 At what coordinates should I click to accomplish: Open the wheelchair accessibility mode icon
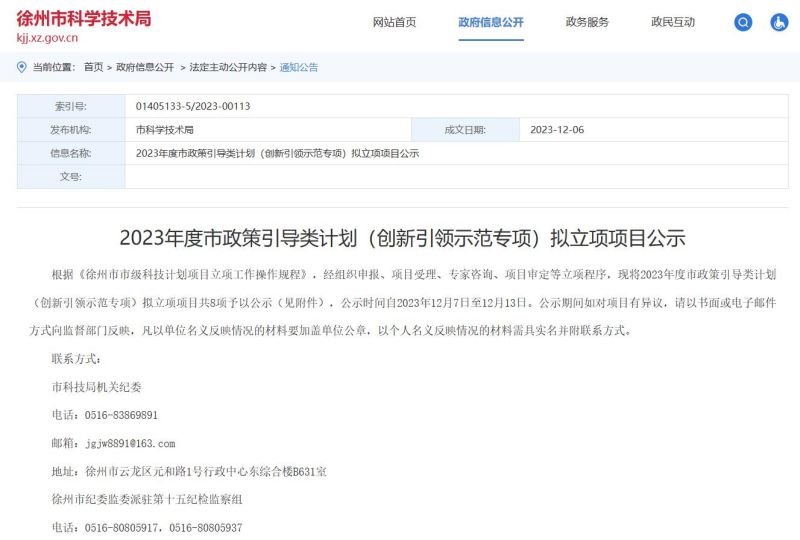point(778,22)
